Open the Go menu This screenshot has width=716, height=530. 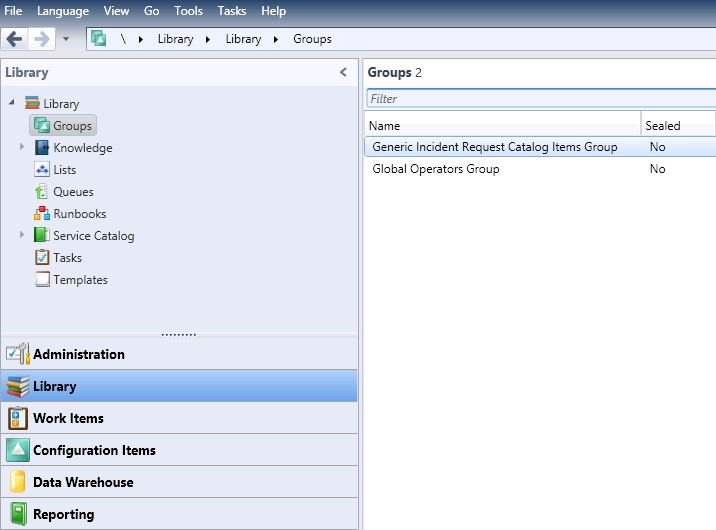coord(152,11)
